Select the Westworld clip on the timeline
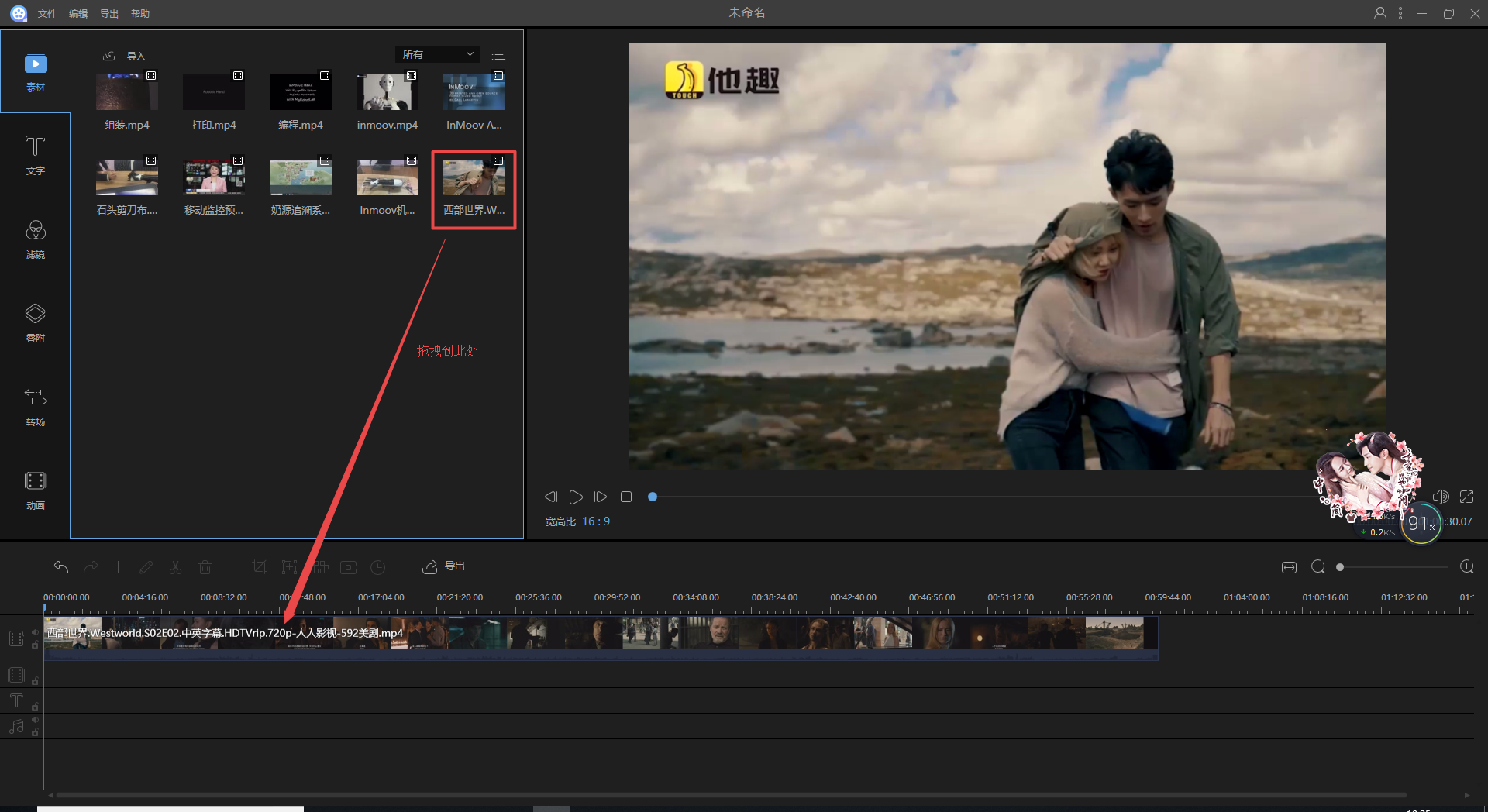Screen dimensions: 1488x812 pos(601,638)
